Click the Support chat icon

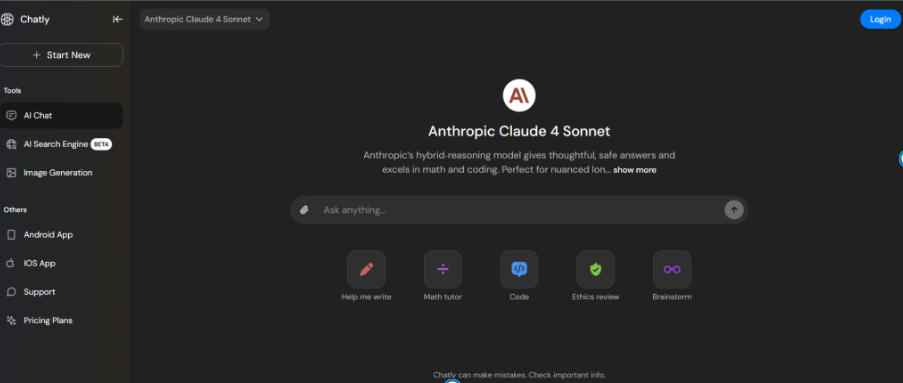pos(11,292)
